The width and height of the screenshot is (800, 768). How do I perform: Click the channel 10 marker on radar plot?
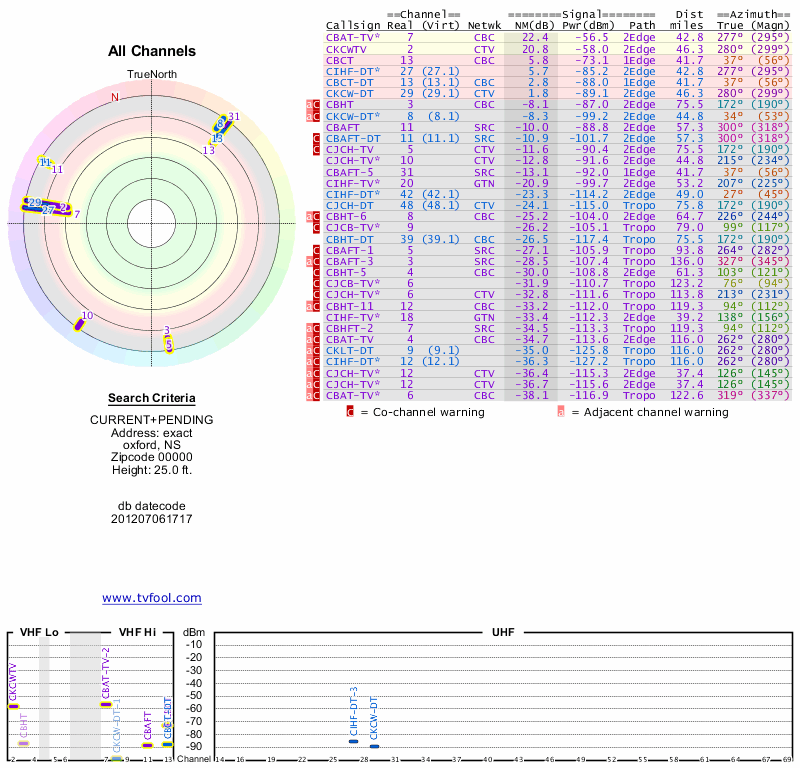(79, 322)
